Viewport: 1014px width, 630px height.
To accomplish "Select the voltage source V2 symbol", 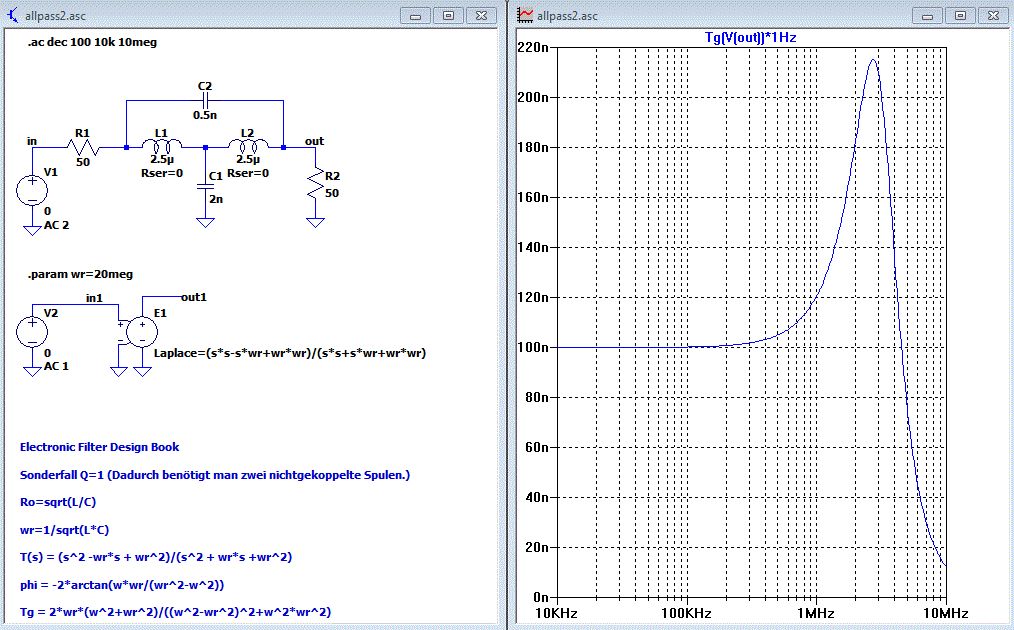I will tap(32, 331).
